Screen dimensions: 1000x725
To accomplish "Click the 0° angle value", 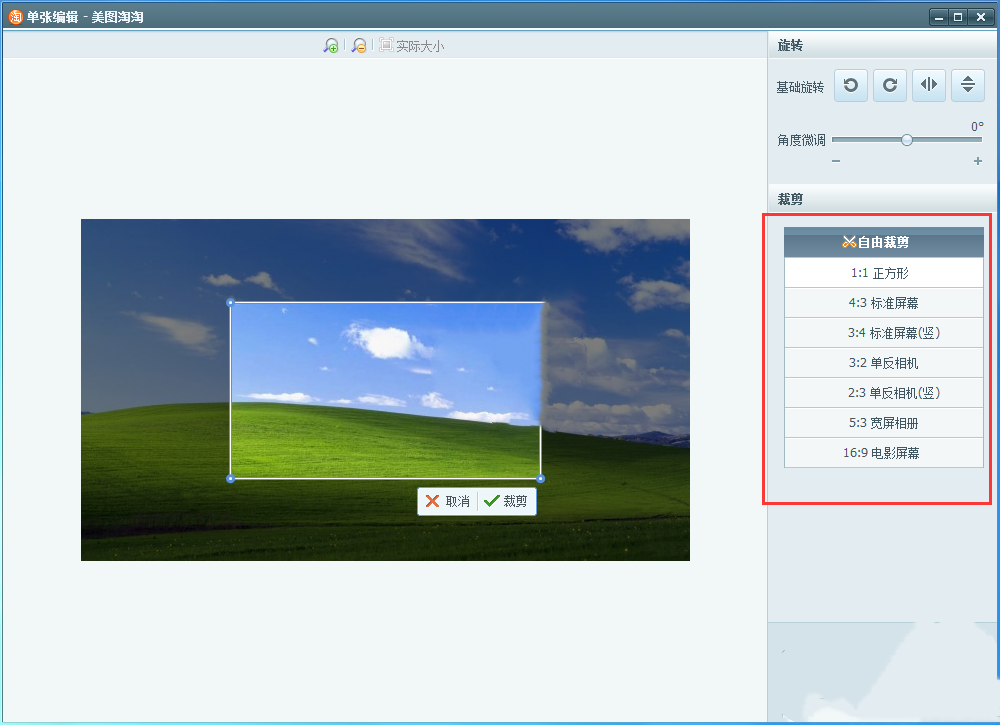I will pyautogui.click(x=977, y=126).
